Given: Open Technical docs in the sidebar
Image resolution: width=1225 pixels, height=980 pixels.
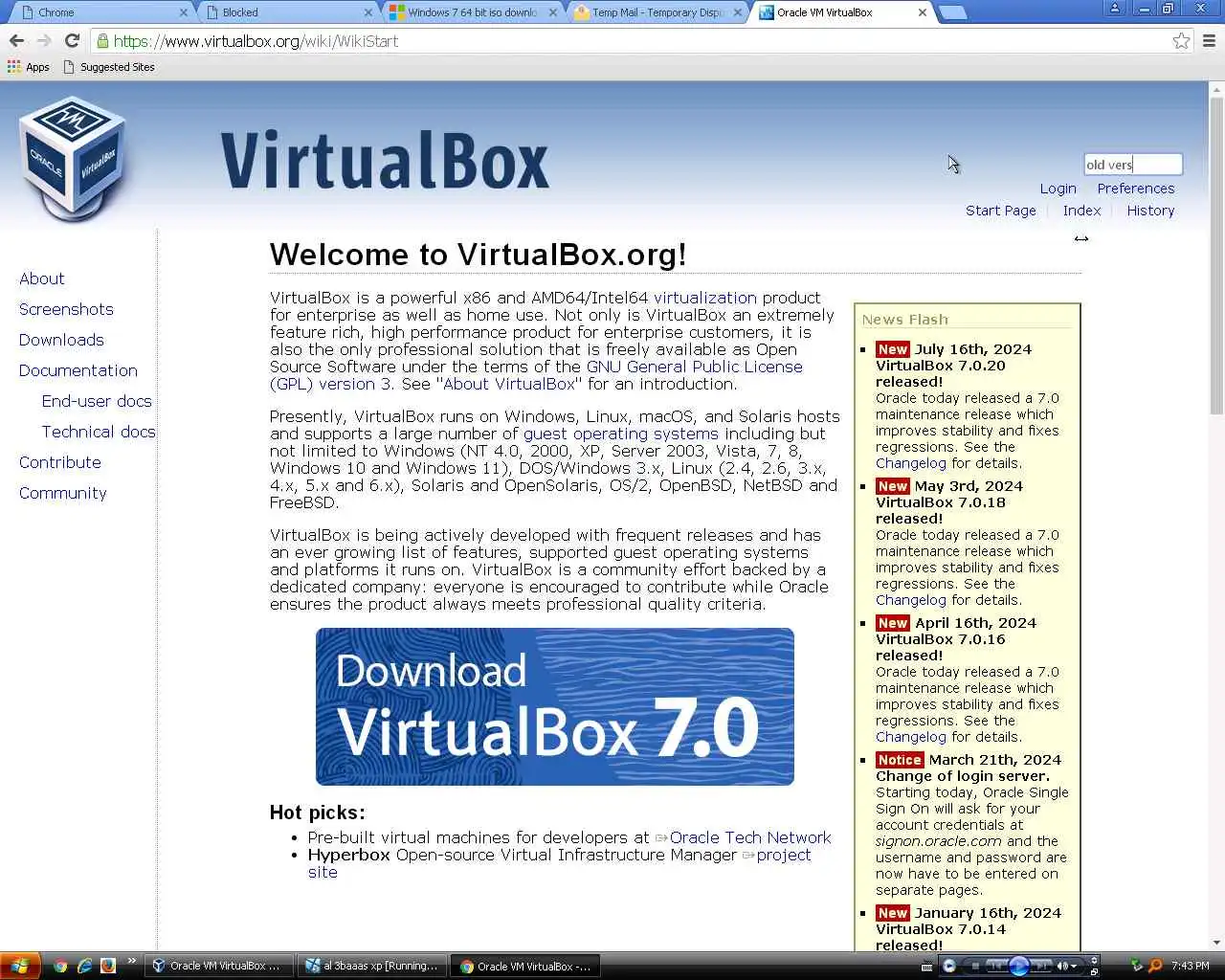Looking at the screenshot, I should pos(99,432).
